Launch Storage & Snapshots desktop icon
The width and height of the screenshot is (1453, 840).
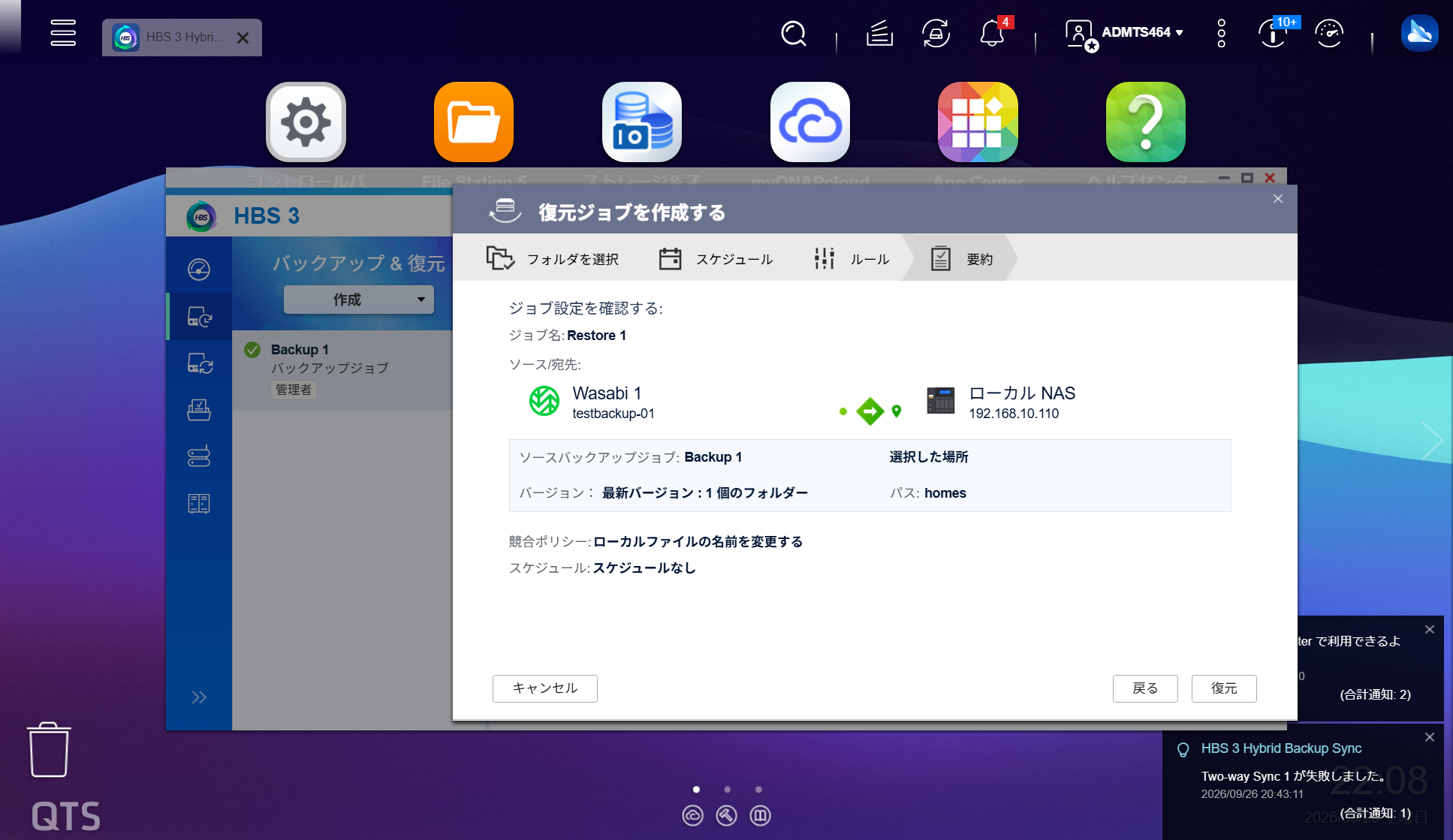point(642,122)
